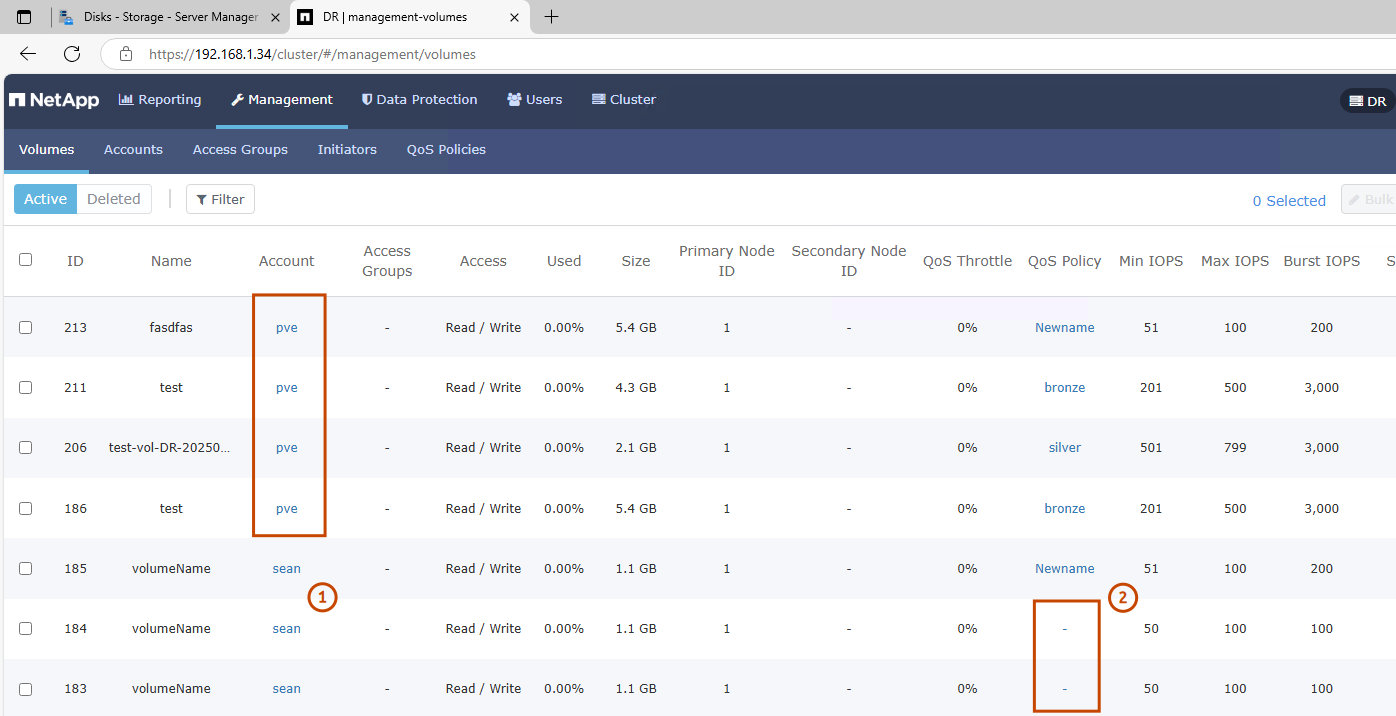1396x716 pixels.
Task: Open the Management menu
Action: tap(282, 100)
